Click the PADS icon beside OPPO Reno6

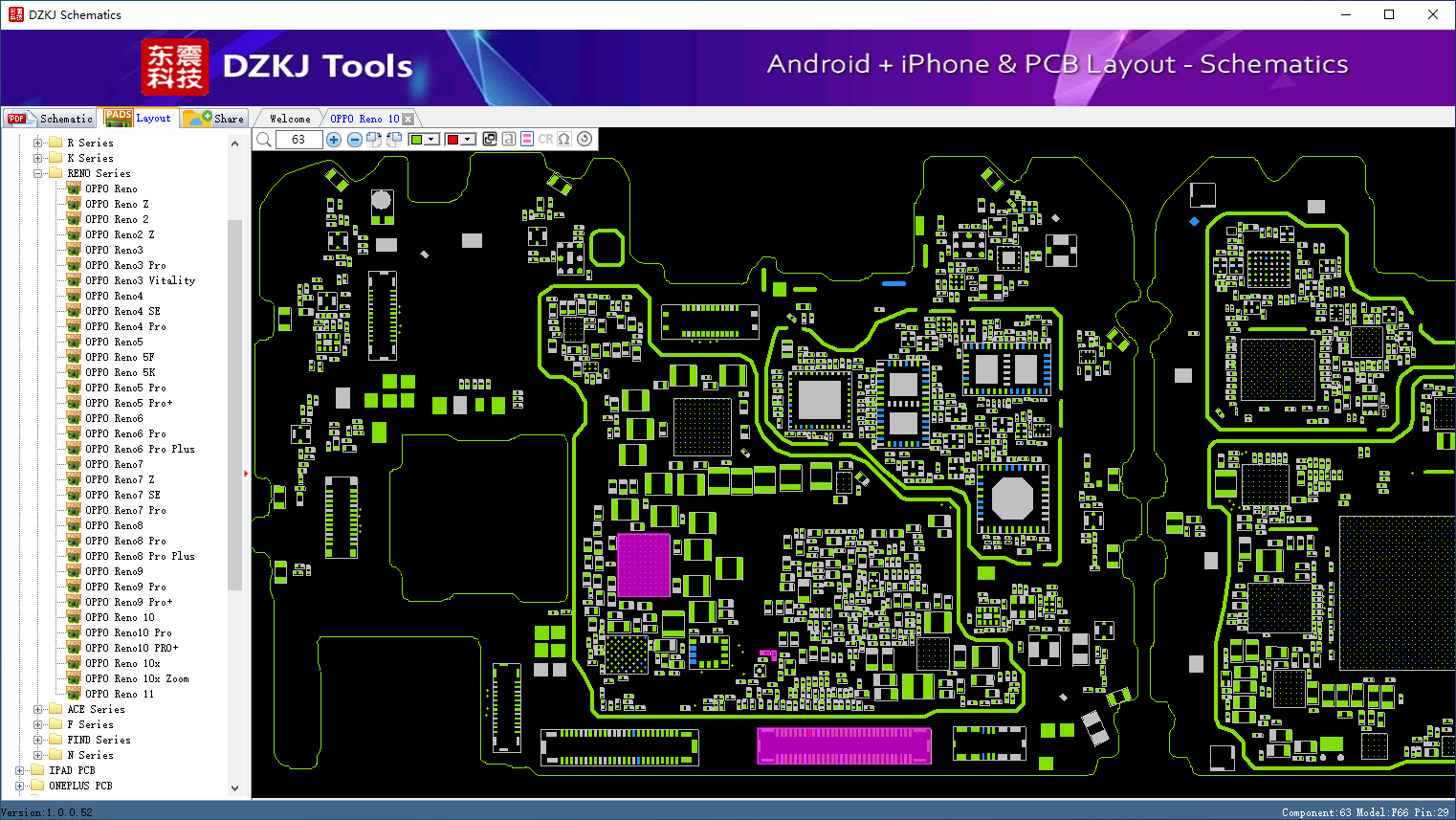coord(74,418)
